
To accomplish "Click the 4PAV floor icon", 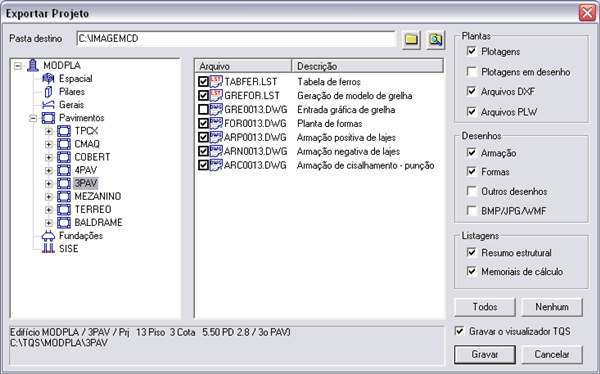I will tap(64, 170).
